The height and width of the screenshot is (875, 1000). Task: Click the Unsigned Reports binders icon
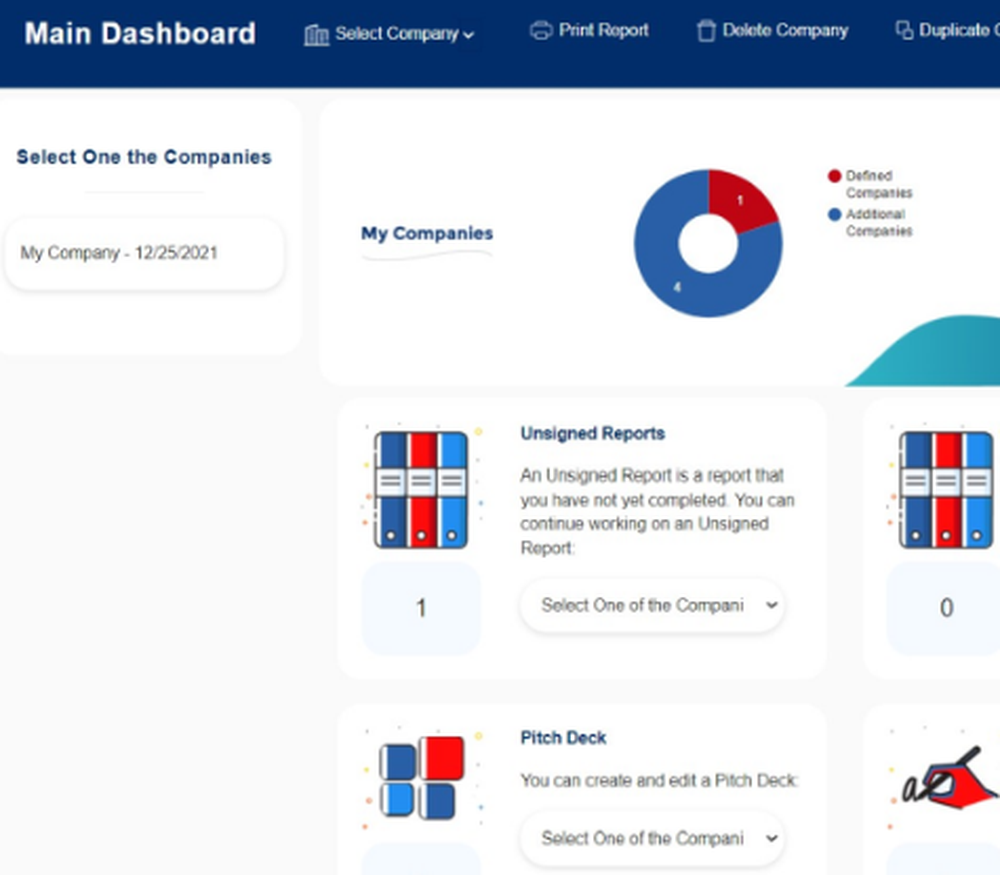click(421, 489)
